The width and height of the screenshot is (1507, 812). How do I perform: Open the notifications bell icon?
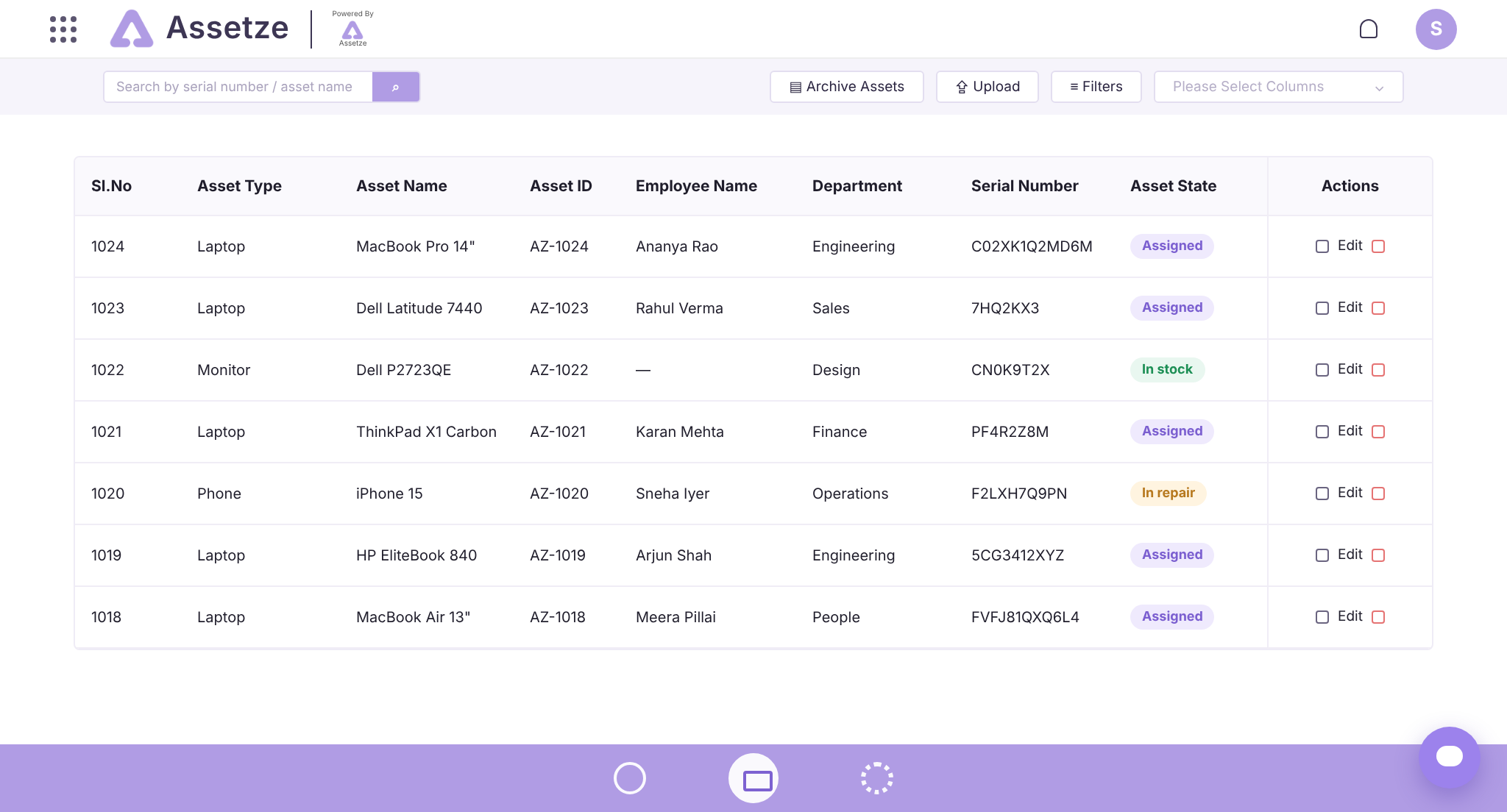click(x=1369, y=29)
